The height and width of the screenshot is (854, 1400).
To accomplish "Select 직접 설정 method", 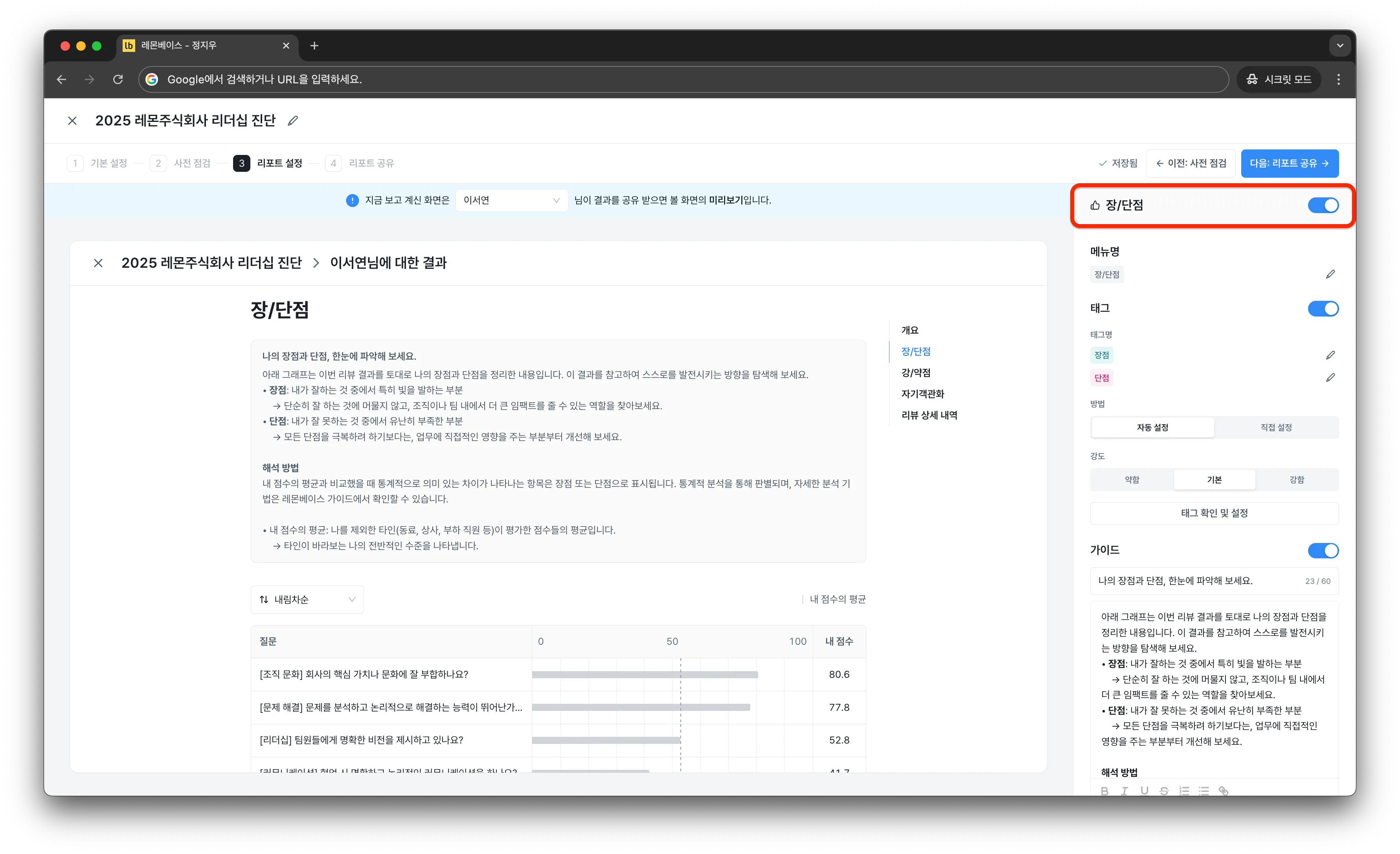I will pyautogui.click(x=1275, y=427).
